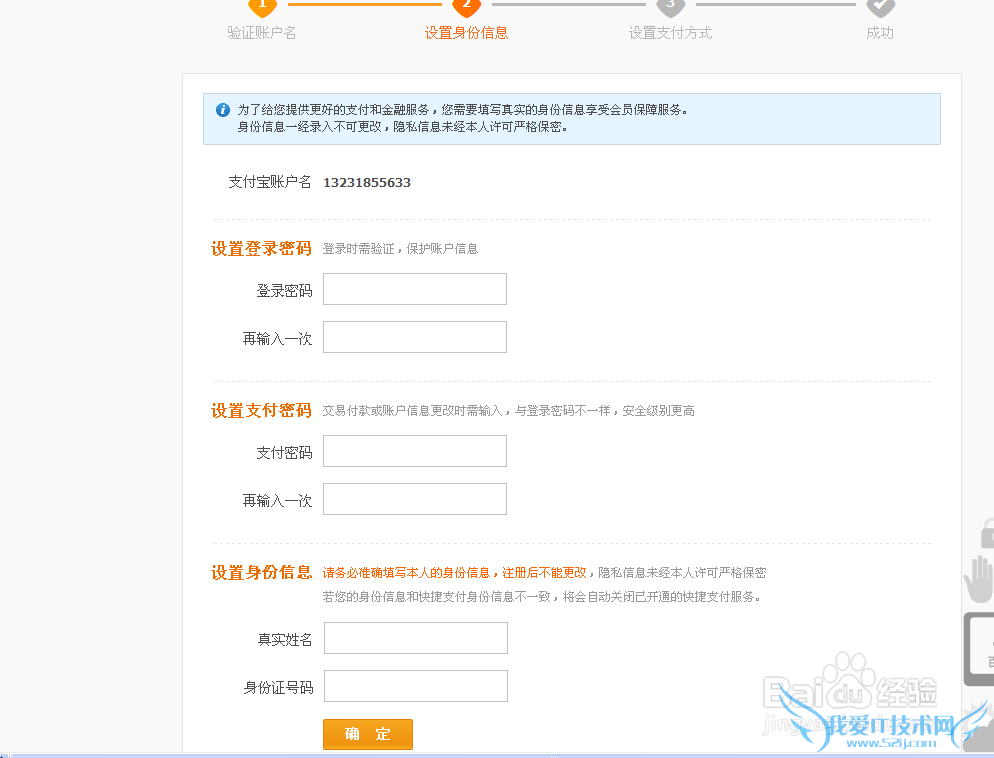Click the 设置登录密码 section heading
The width and height of the screenshot is (994, 758).
[x=261, y=248]
